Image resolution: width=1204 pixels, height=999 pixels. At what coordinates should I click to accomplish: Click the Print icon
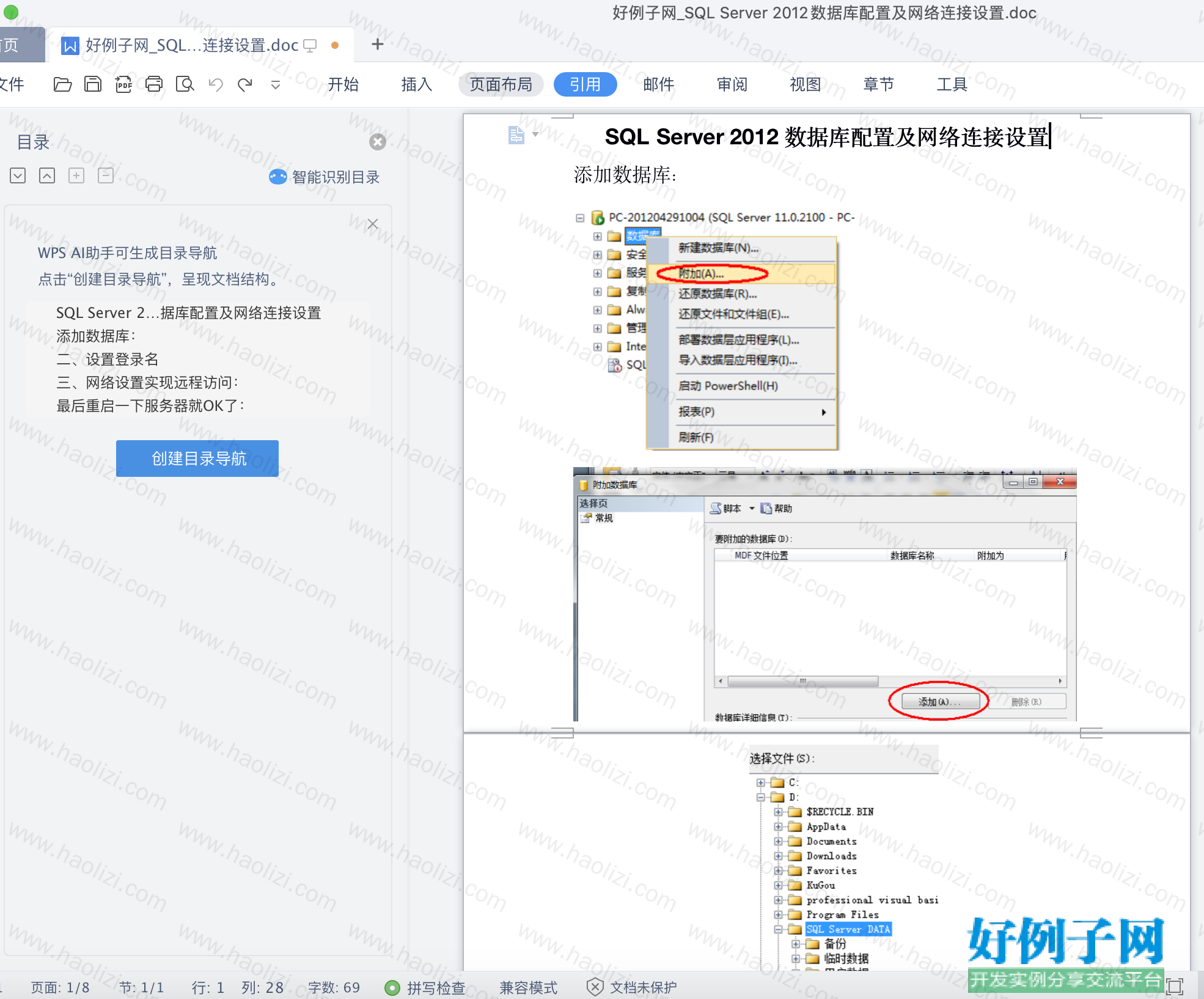click(154, 84)
